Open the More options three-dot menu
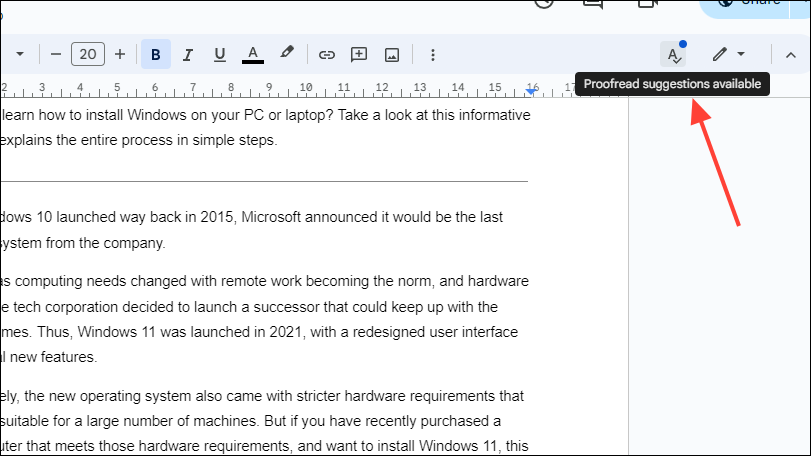This screenshot has width=811, height=456. point(433,54)
